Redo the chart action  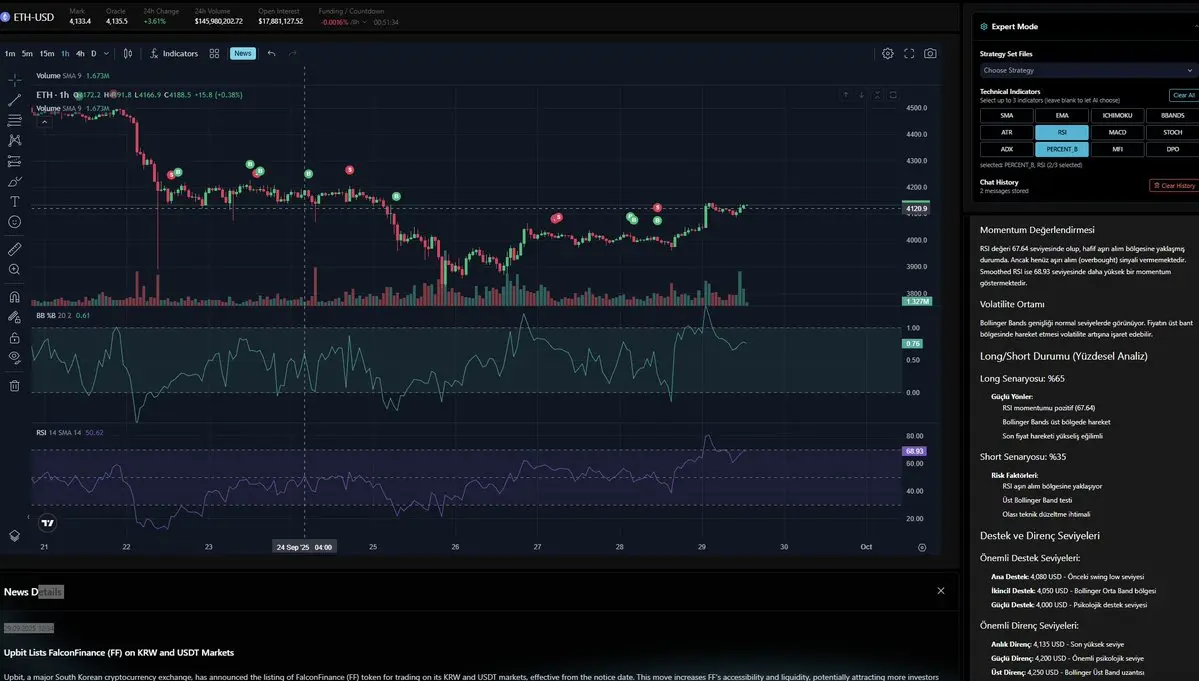292,54
